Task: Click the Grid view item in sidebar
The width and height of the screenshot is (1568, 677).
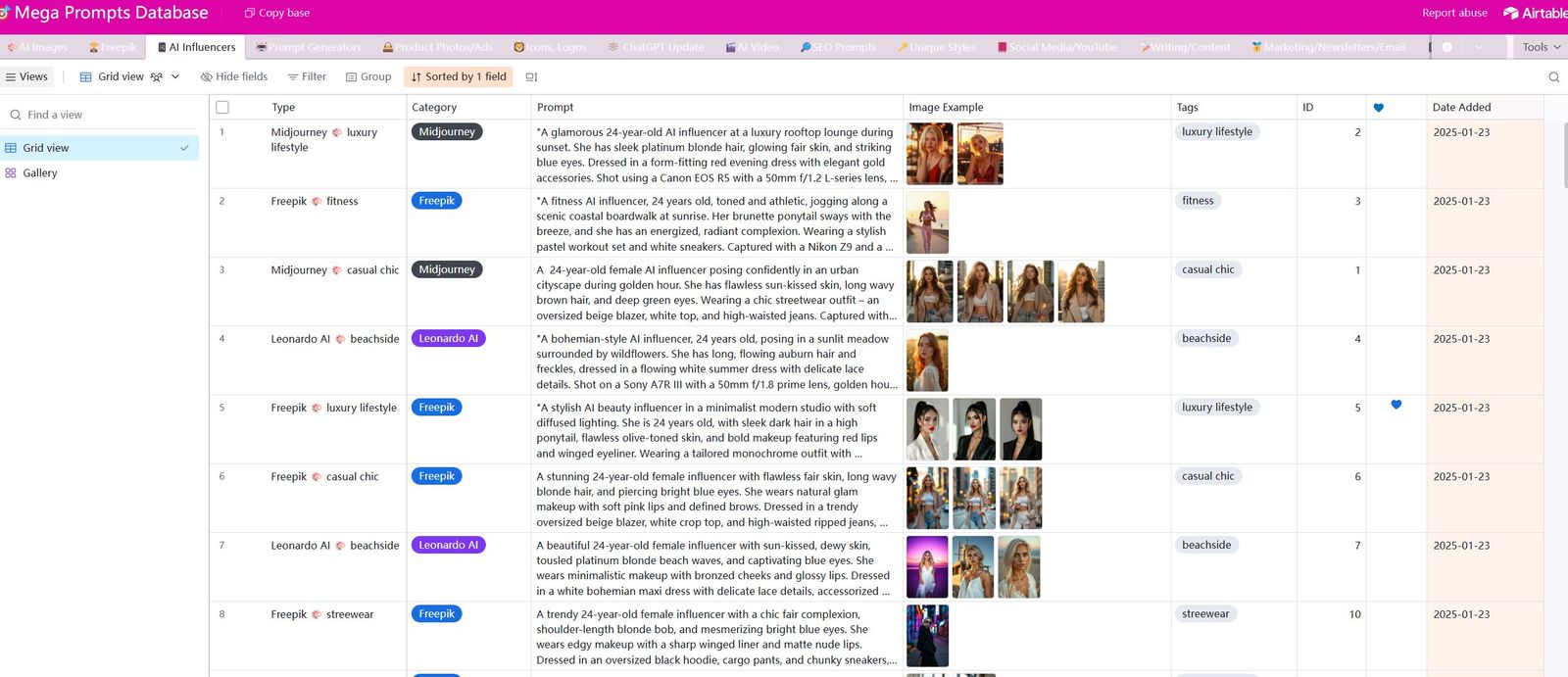Action: tap(100, 148)
